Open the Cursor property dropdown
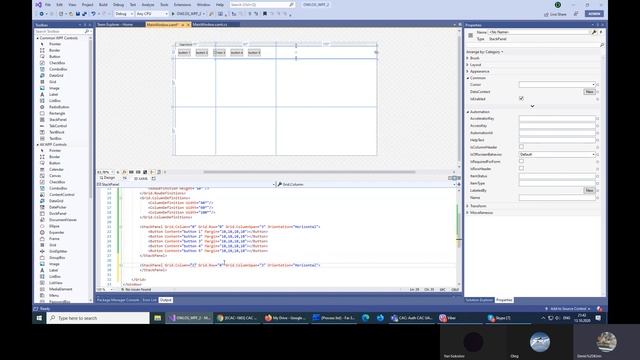The width and height of the screenshot is (640, 360). (x=557, y=84)
